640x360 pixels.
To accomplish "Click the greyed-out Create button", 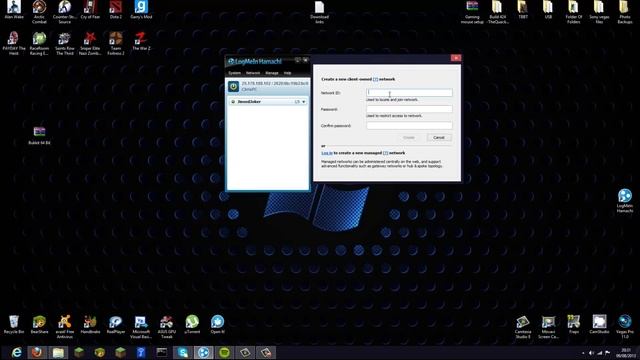I will 409,138.
